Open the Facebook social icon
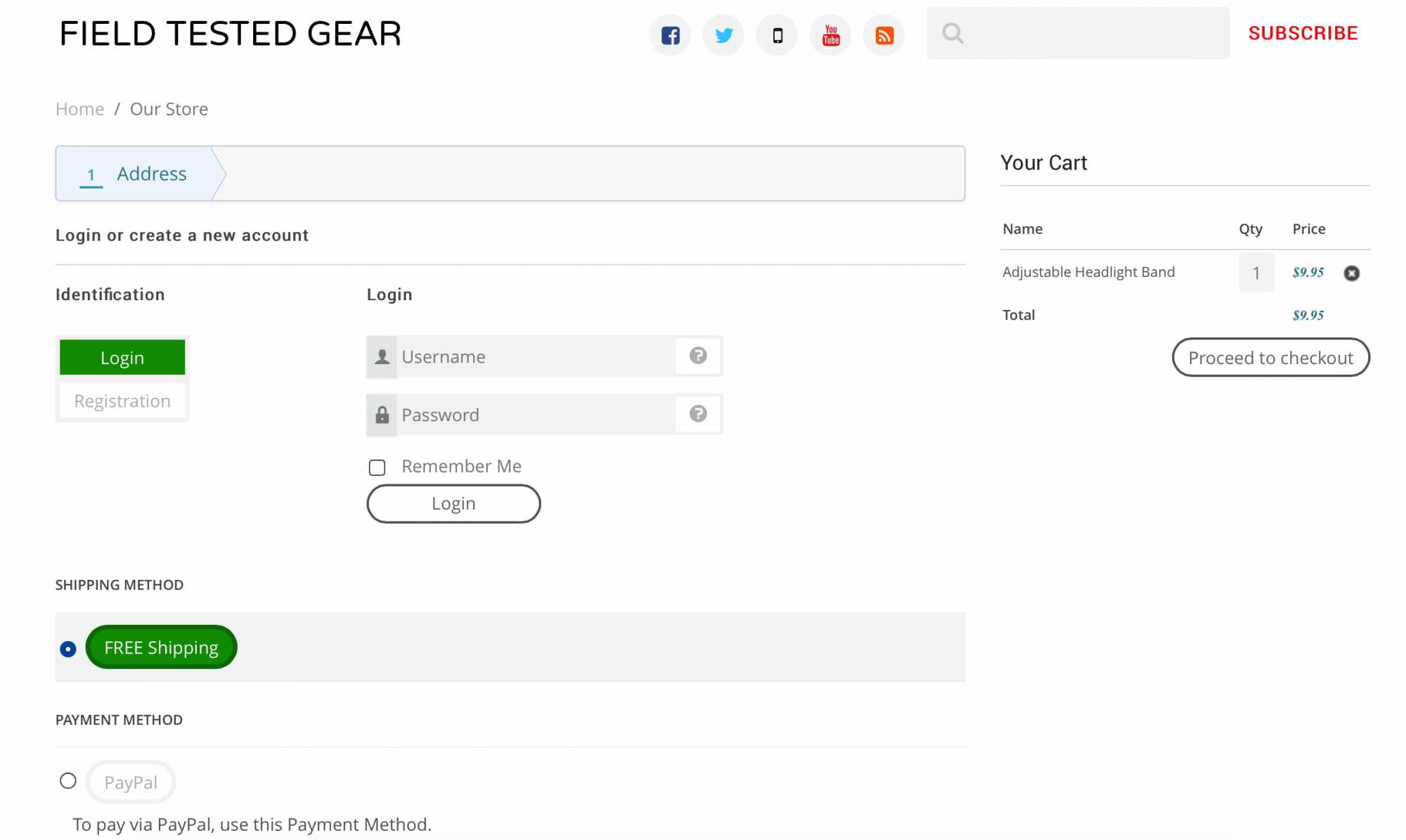Image resolution: width=1406 pixels, height=840 pixels. (x=670, y=35)
